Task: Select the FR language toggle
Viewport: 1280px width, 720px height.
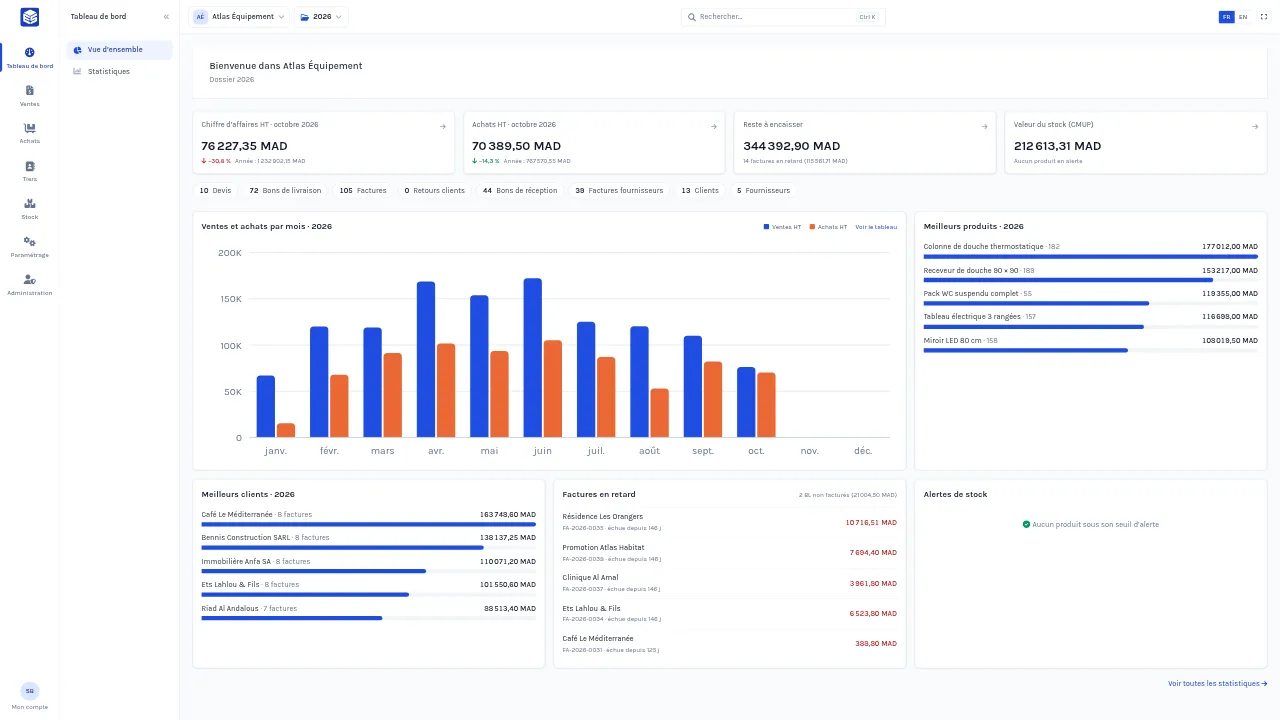Action: [1227, 17]
